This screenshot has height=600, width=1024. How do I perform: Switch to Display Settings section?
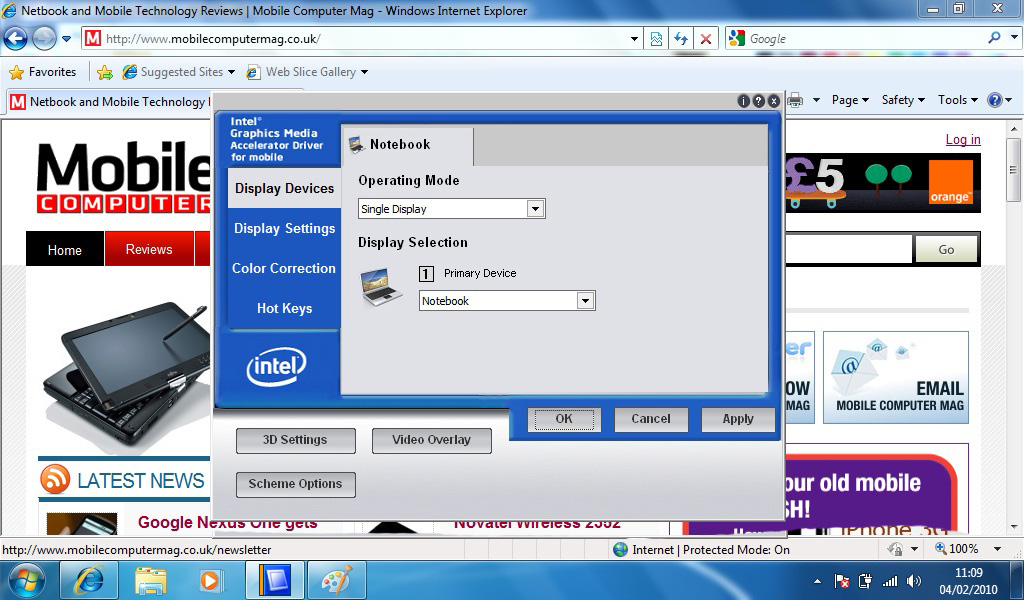click(284, 229)
